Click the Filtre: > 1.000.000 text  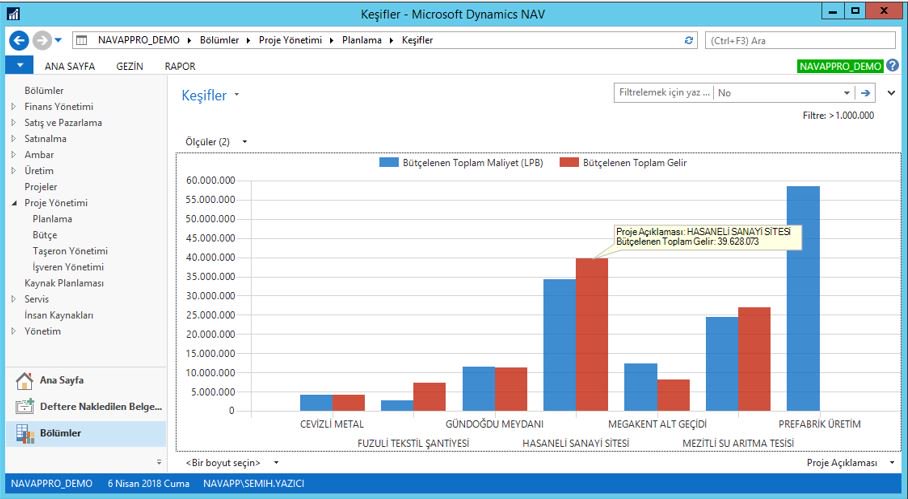coord(839,115)
